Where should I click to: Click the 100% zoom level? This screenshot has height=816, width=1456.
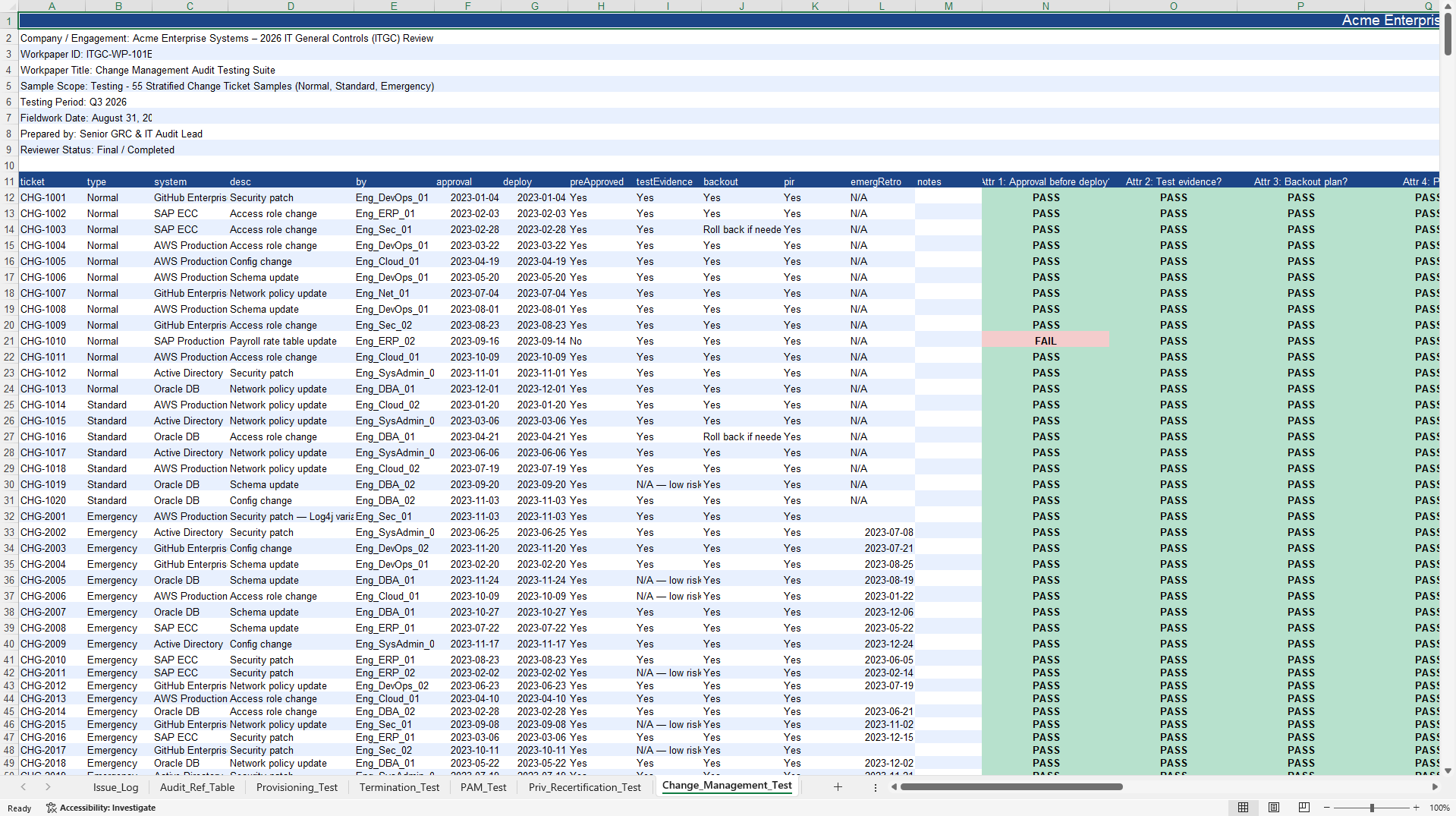click(x=1439, y=808)
